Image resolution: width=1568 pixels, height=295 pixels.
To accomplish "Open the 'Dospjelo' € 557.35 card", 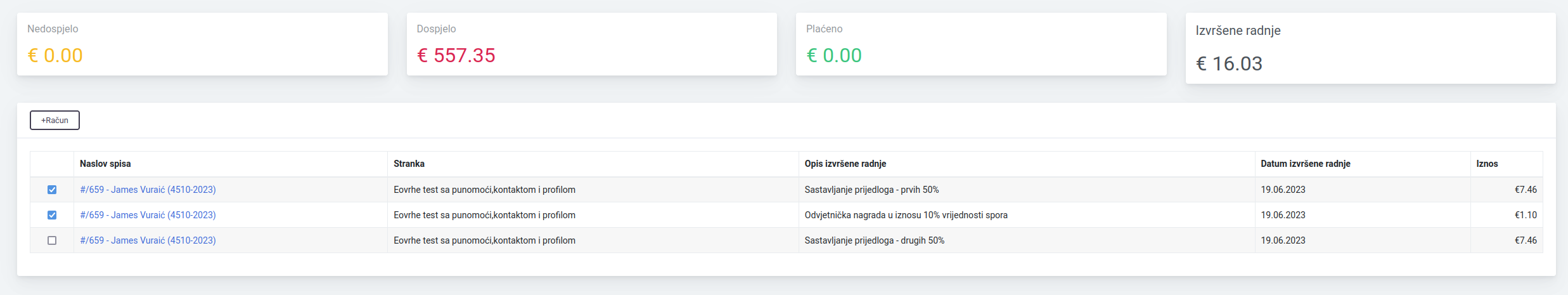I will coord(591,44).
